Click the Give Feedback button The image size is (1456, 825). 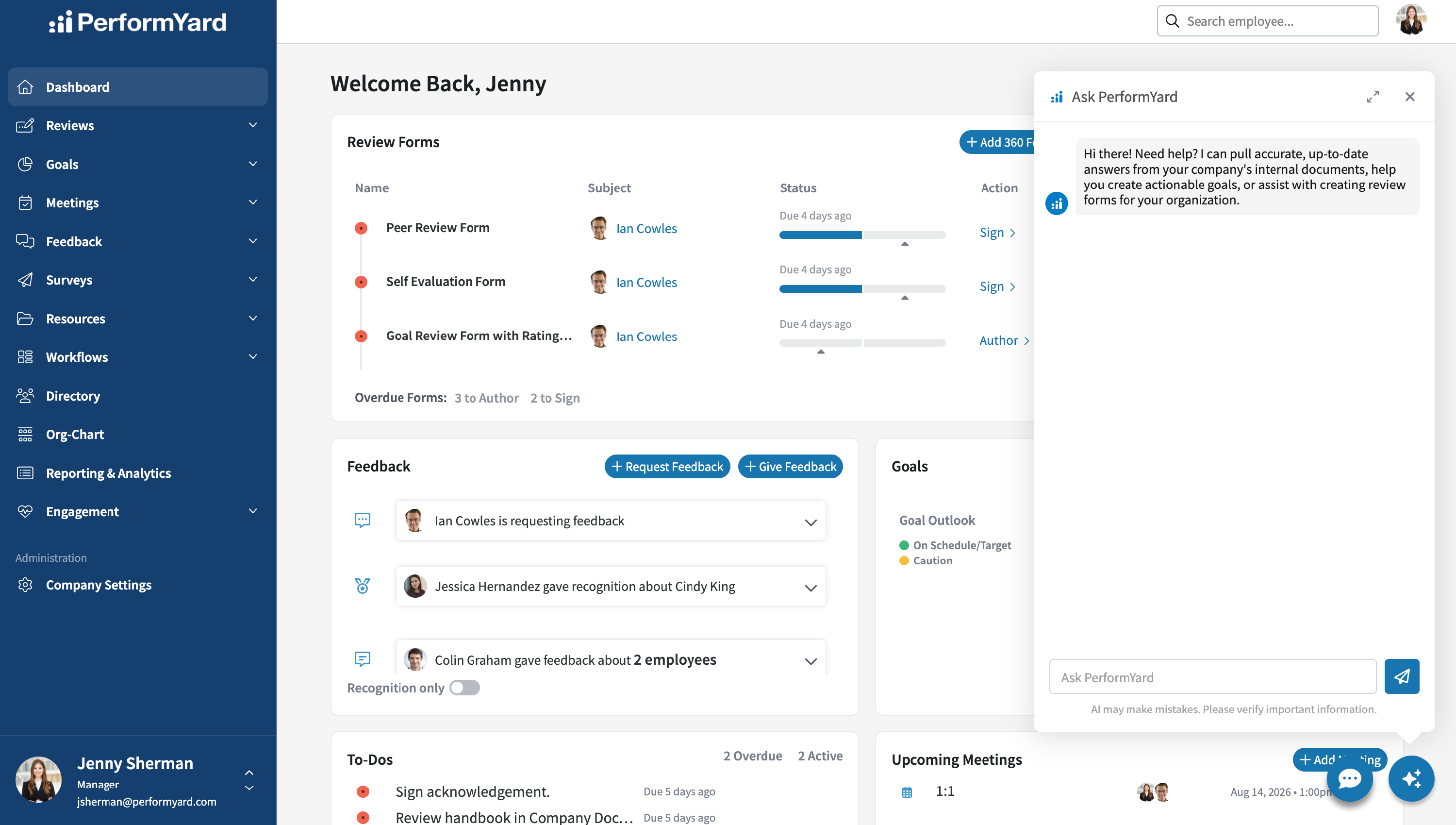790,466
